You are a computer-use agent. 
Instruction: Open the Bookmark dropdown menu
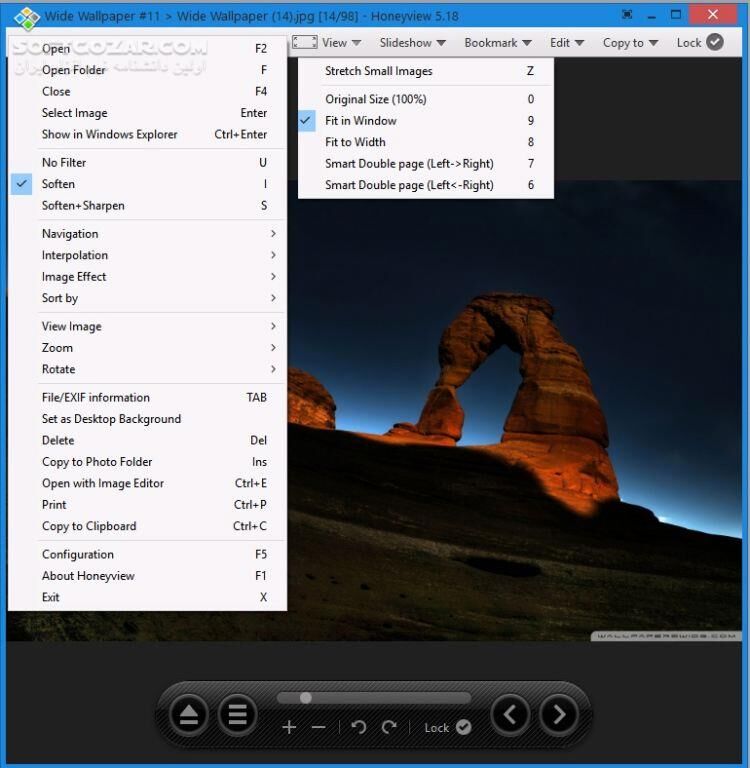pos(497,42)
